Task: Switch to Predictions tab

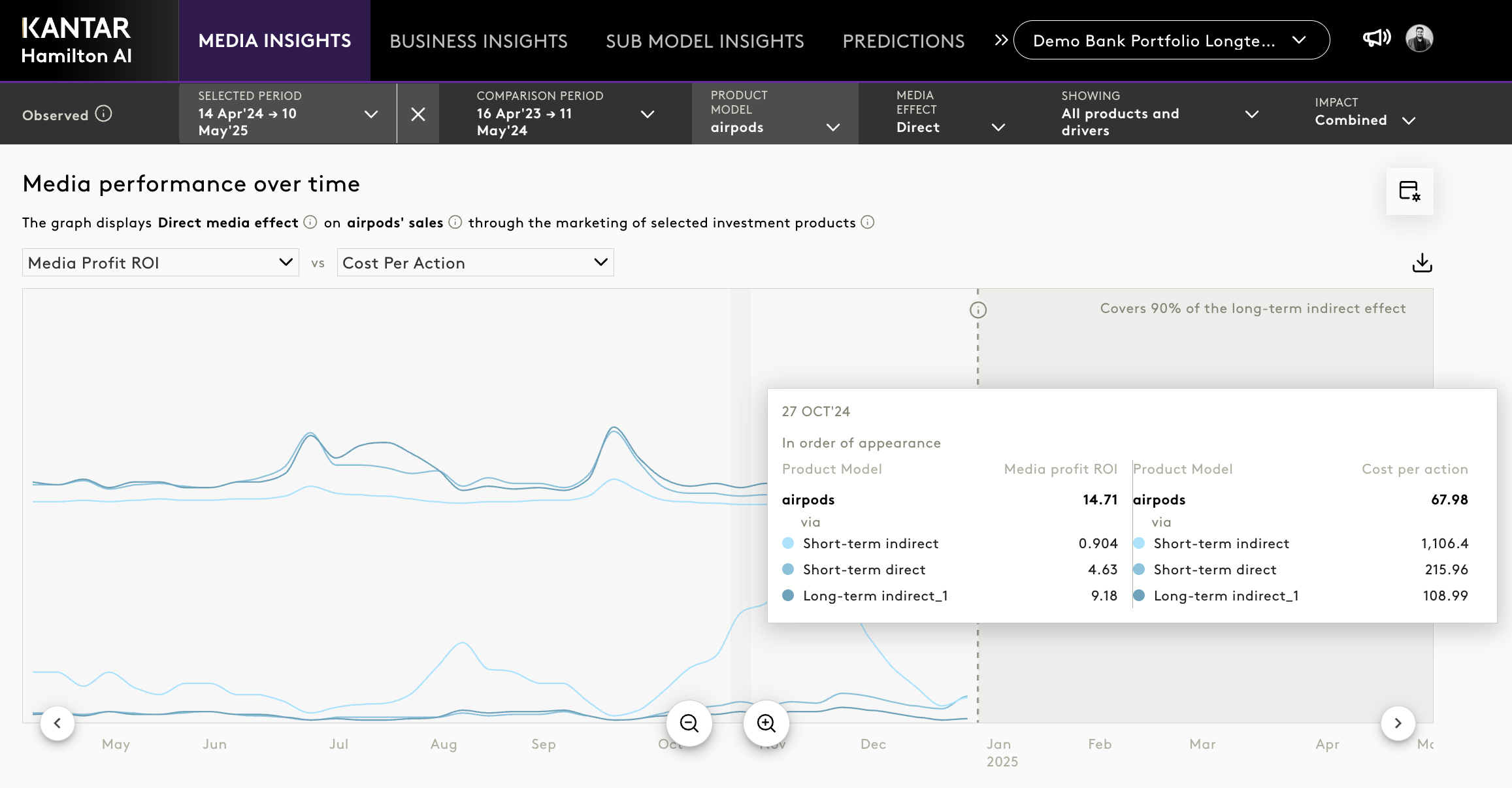Action: coord(903,41)
